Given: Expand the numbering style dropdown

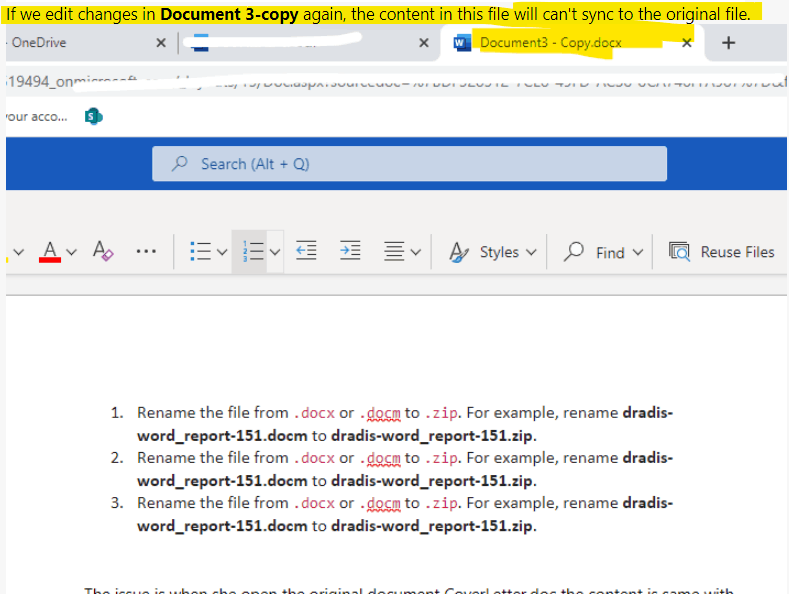Looking at the screenshot, I should [x=275, y=252].
